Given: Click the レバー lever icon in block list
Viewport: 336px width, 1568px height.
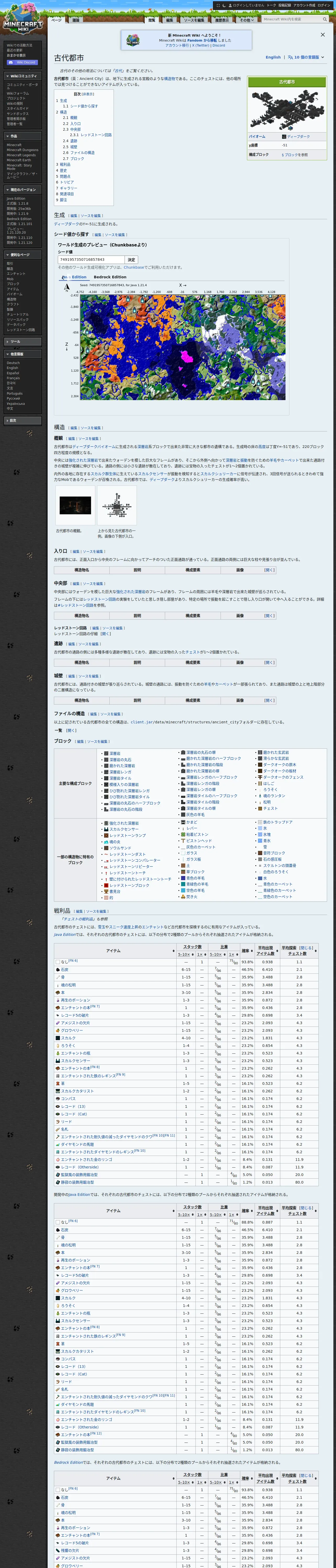Looking at the screenshot, I should tap(183, 828).
